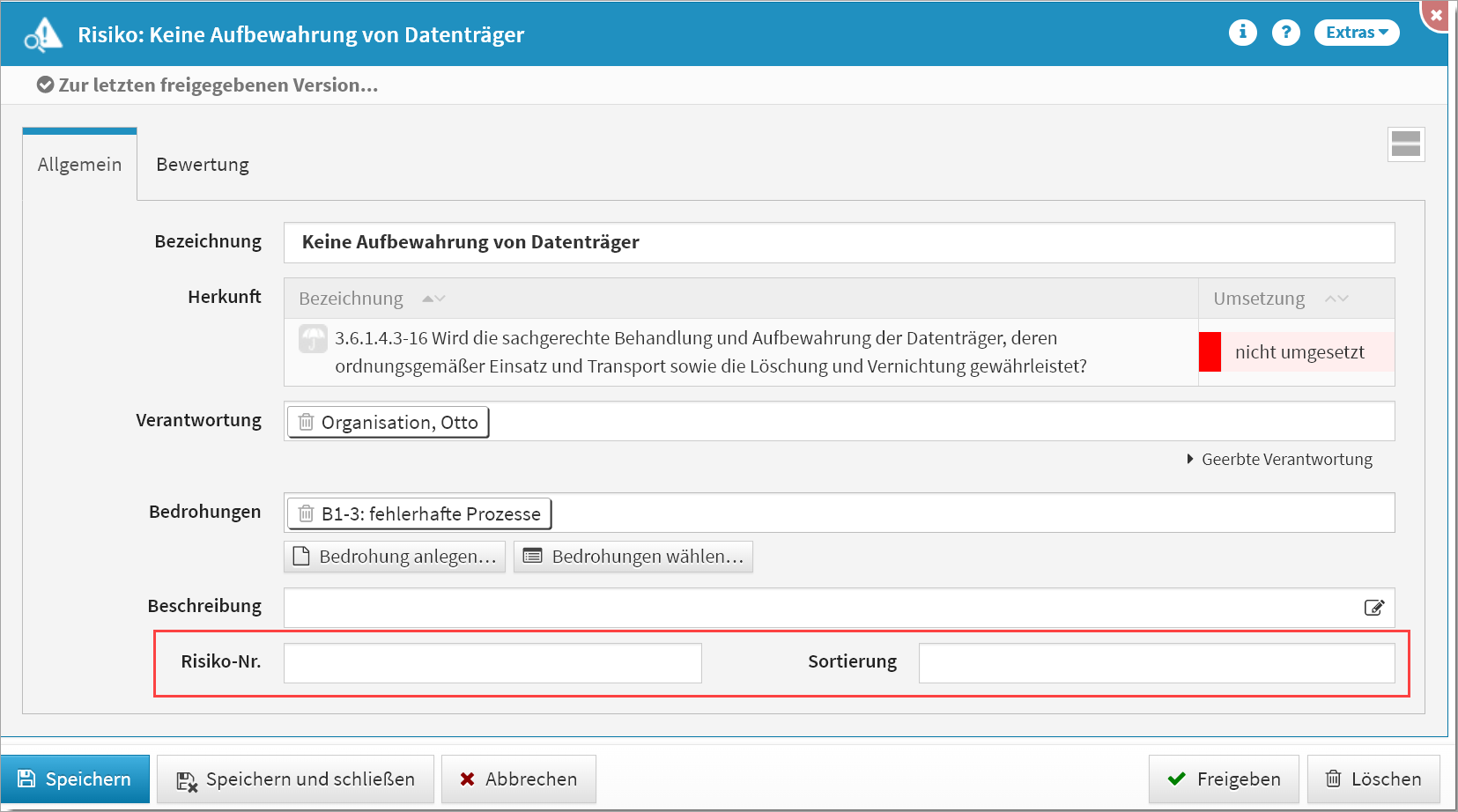Remove B1-3 fehlerhafte Prozesse threat via trash icon
The image size is (1458, 812).
click(306, 513)
